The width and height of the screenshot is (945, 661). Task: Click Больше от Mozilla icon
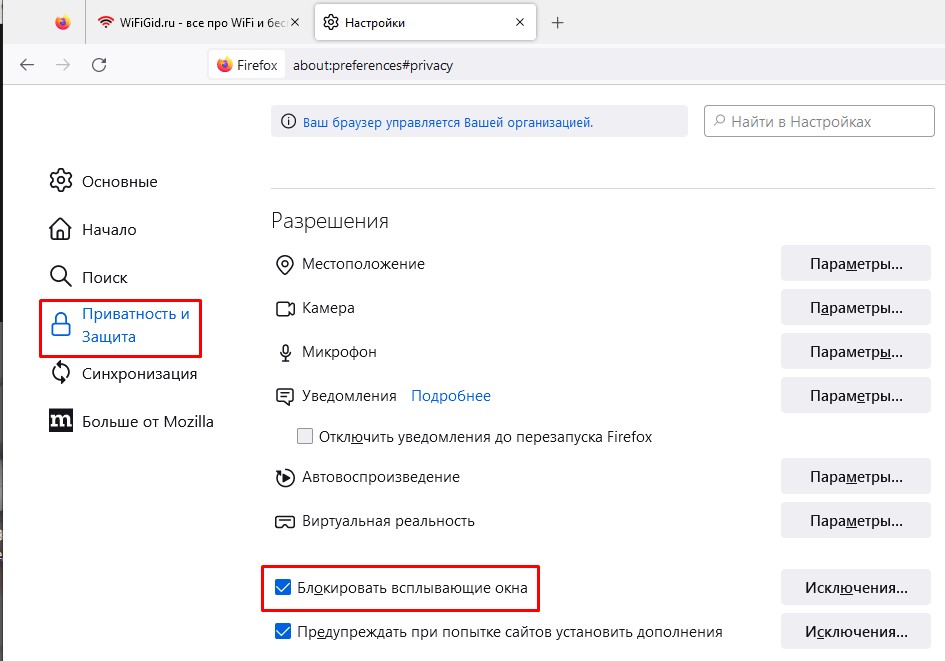[61, 421]
